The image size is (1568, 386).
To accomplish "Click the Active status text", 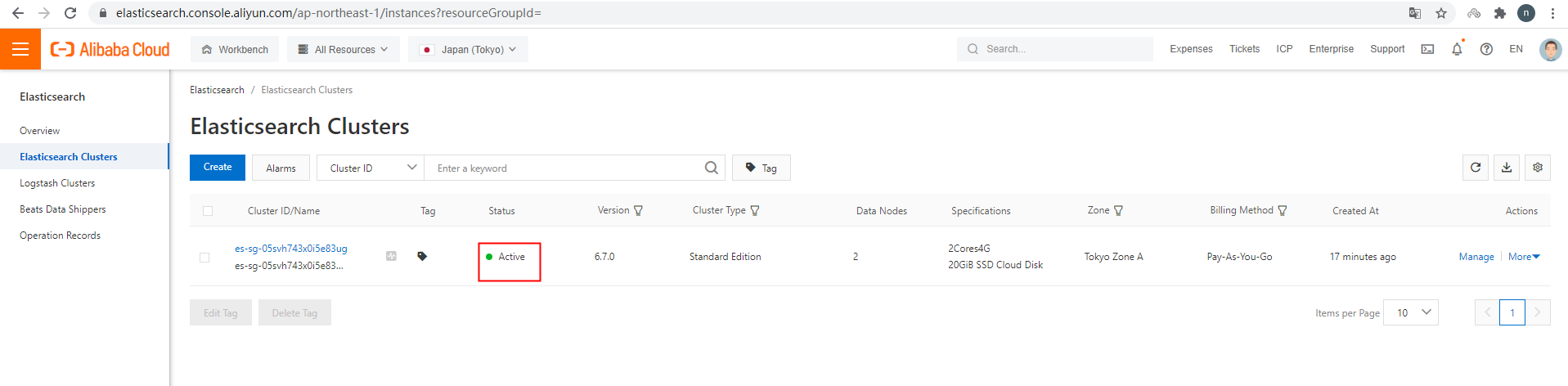I will pos(511,257).
